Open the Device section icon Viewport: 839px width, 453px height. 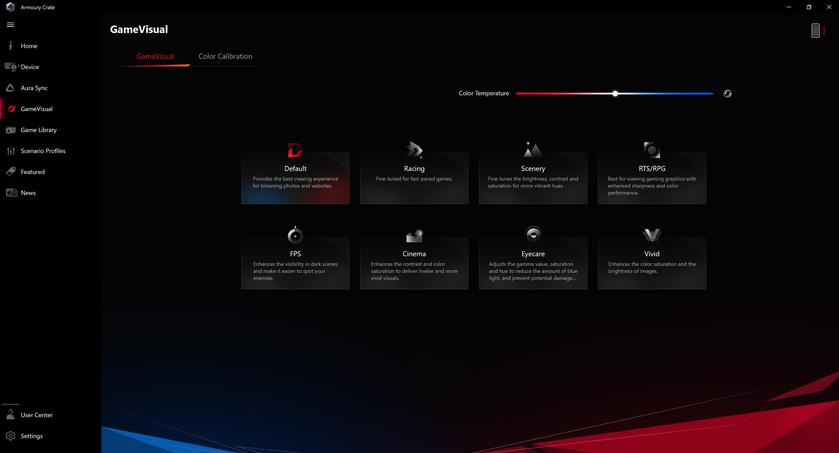coord(11,67)
